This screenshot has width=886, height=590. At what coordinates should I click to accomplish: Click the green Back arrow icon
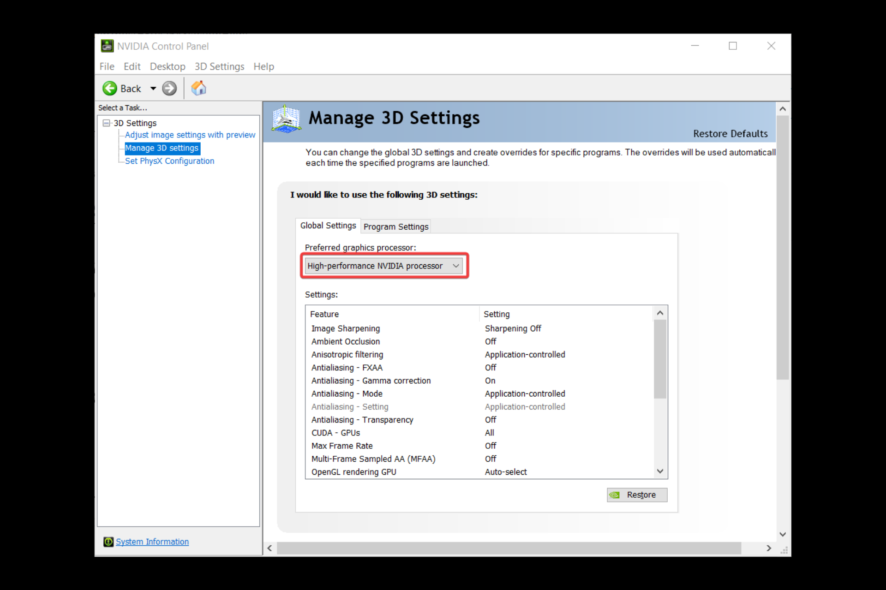coord(110,88)
